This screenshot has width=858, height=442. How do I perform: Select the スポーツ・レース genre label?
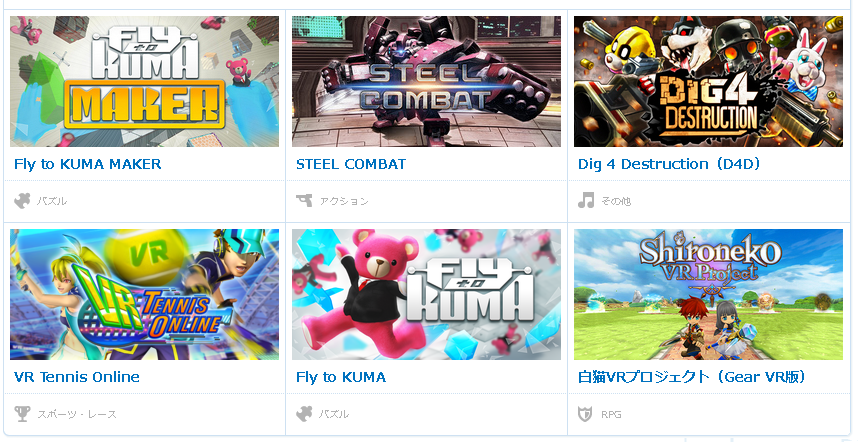(x=77, y=415)
